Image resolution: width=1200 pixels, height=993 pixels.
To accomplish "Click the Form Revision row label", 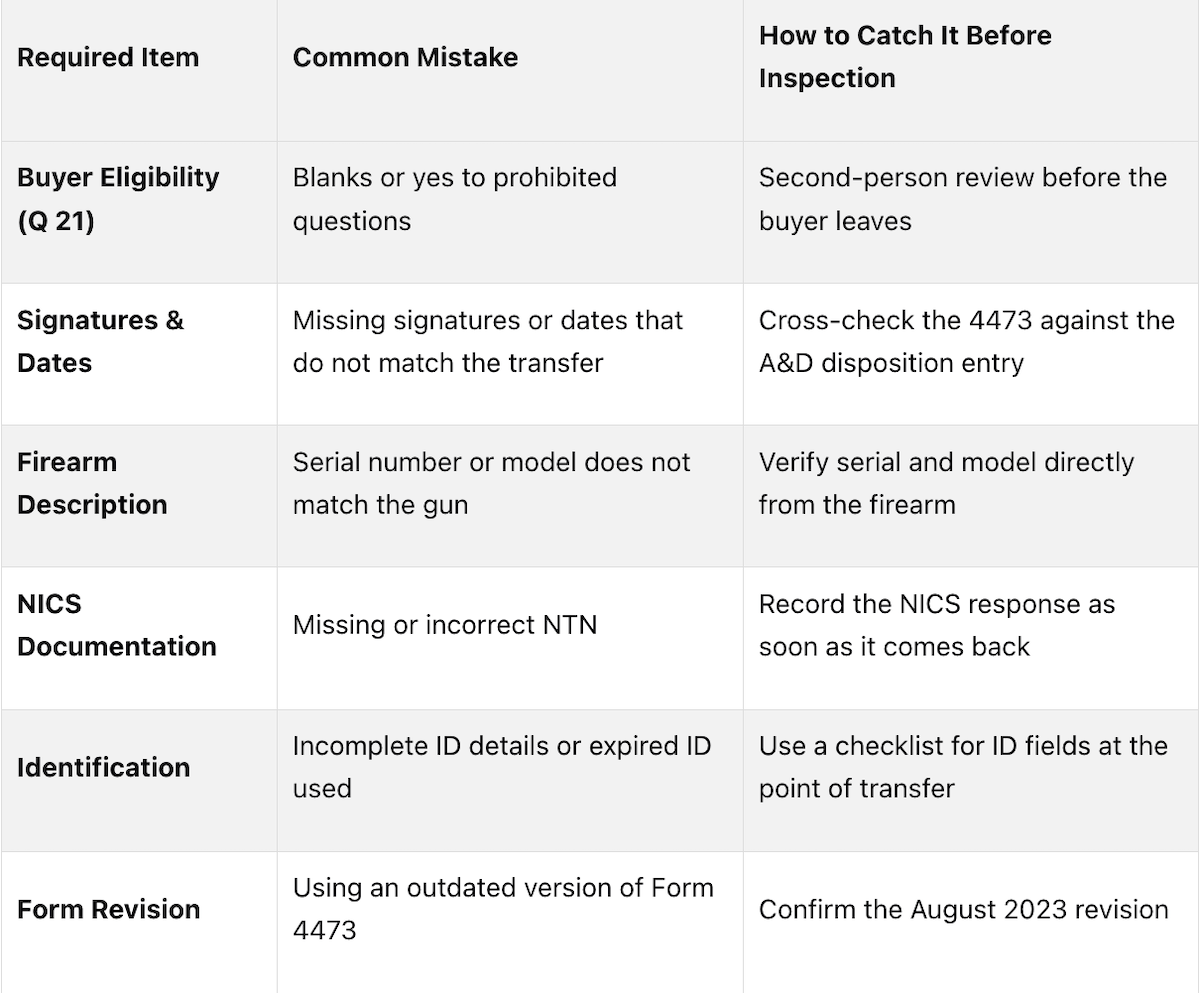I will click(108, 909).
